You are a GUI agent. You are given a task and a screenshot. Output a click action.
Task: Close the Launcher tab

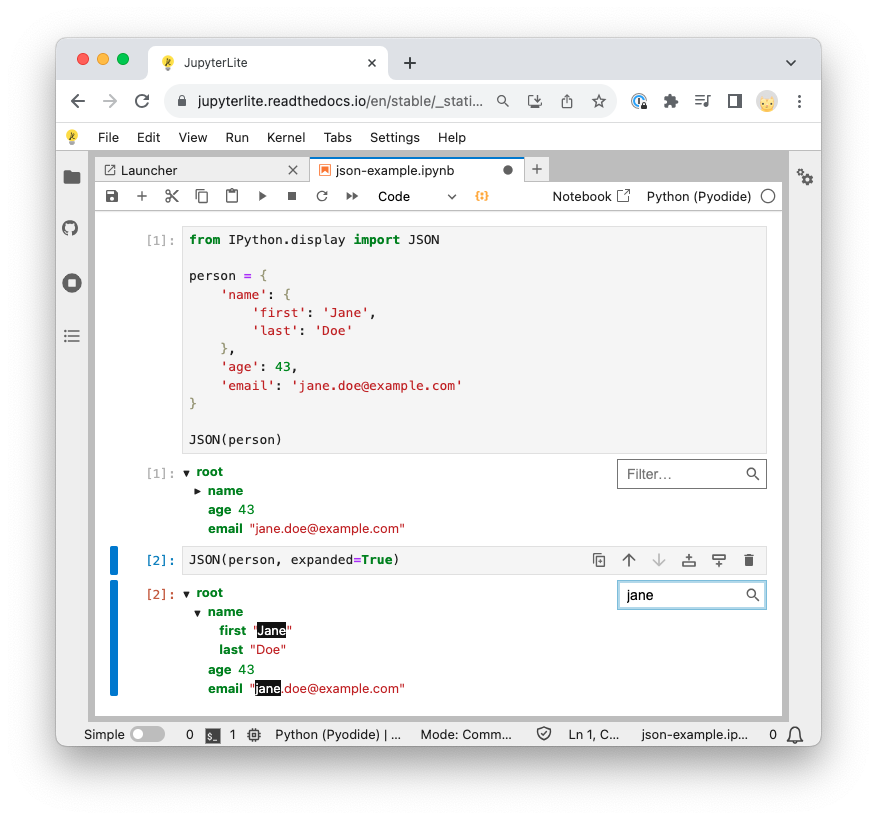pyautogui.click(x=293, y=170)
